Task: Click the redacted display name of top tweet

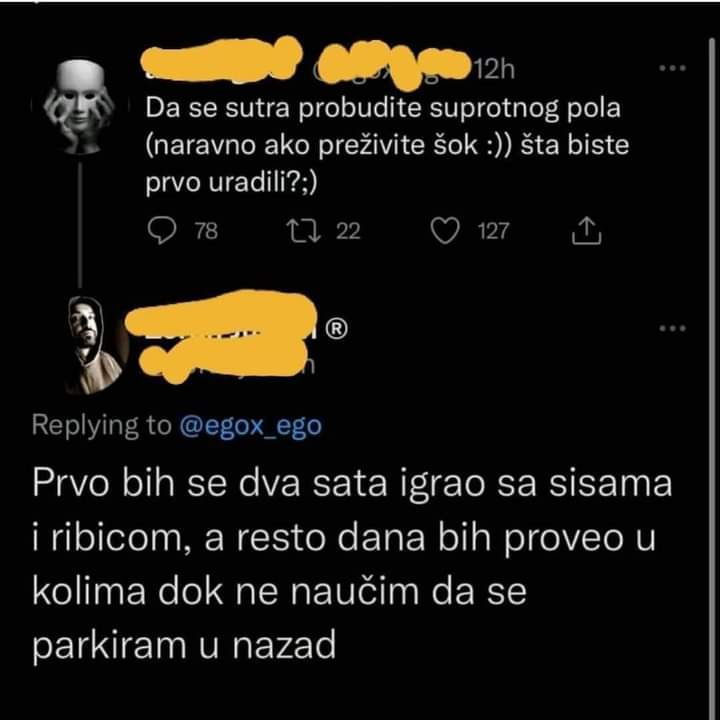Action: (220, 60)
